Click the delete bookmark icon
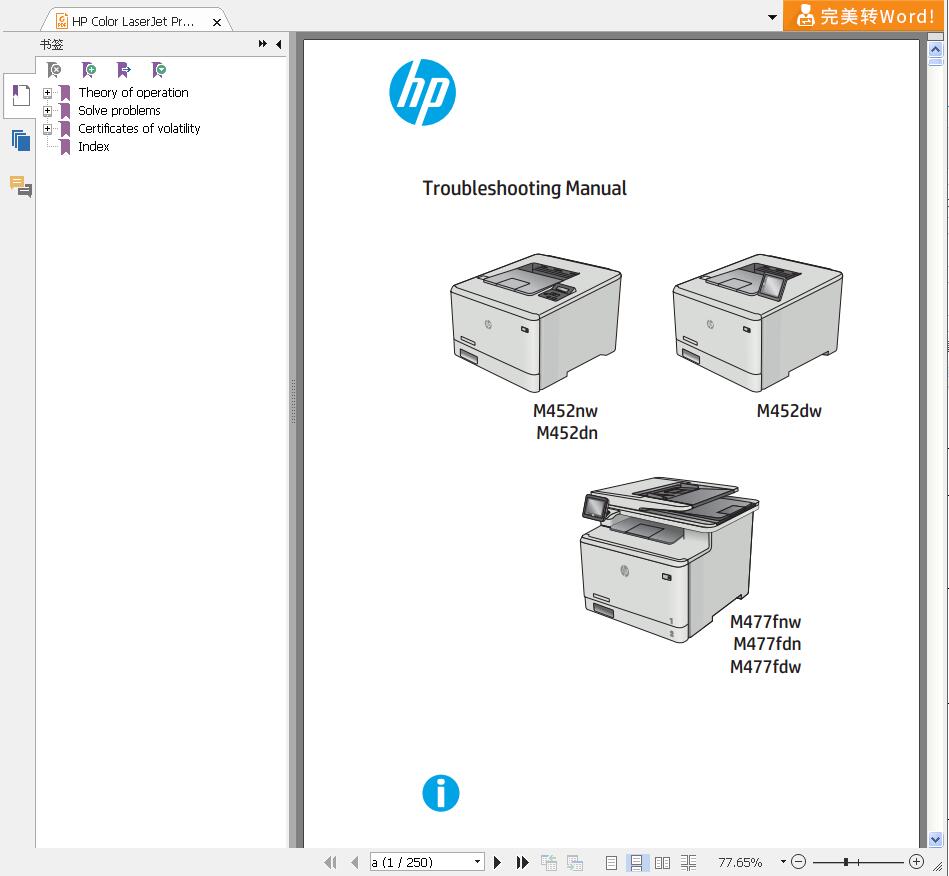 (x=54, y=70)
